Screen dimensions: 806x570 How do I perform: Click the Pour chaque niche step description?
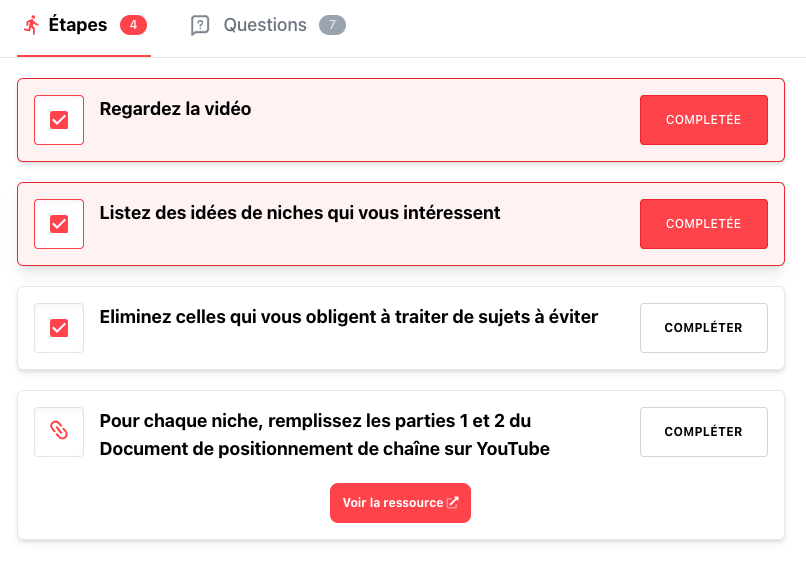click(324, 434)
